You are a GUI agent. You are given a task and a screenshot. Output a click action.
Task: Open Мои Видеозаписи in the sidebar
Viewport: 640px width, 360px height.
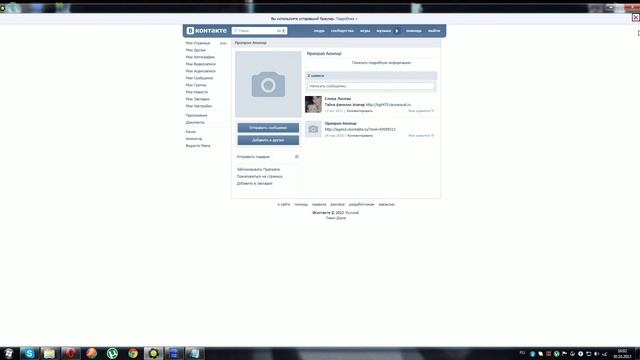click(200, 64)
